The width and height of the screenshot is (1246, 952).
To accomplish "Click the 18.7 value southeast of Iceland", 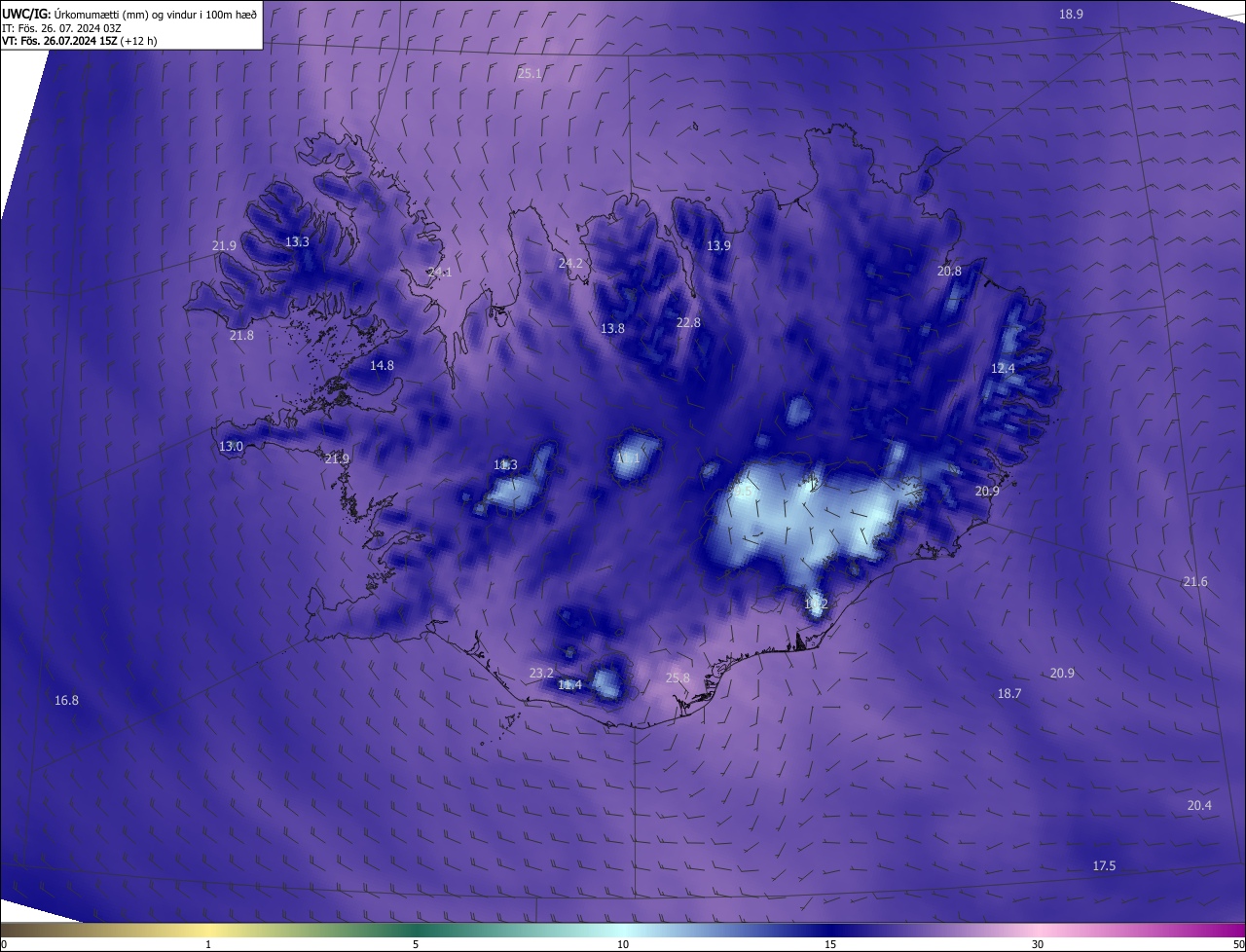I will pos(1009,694).
